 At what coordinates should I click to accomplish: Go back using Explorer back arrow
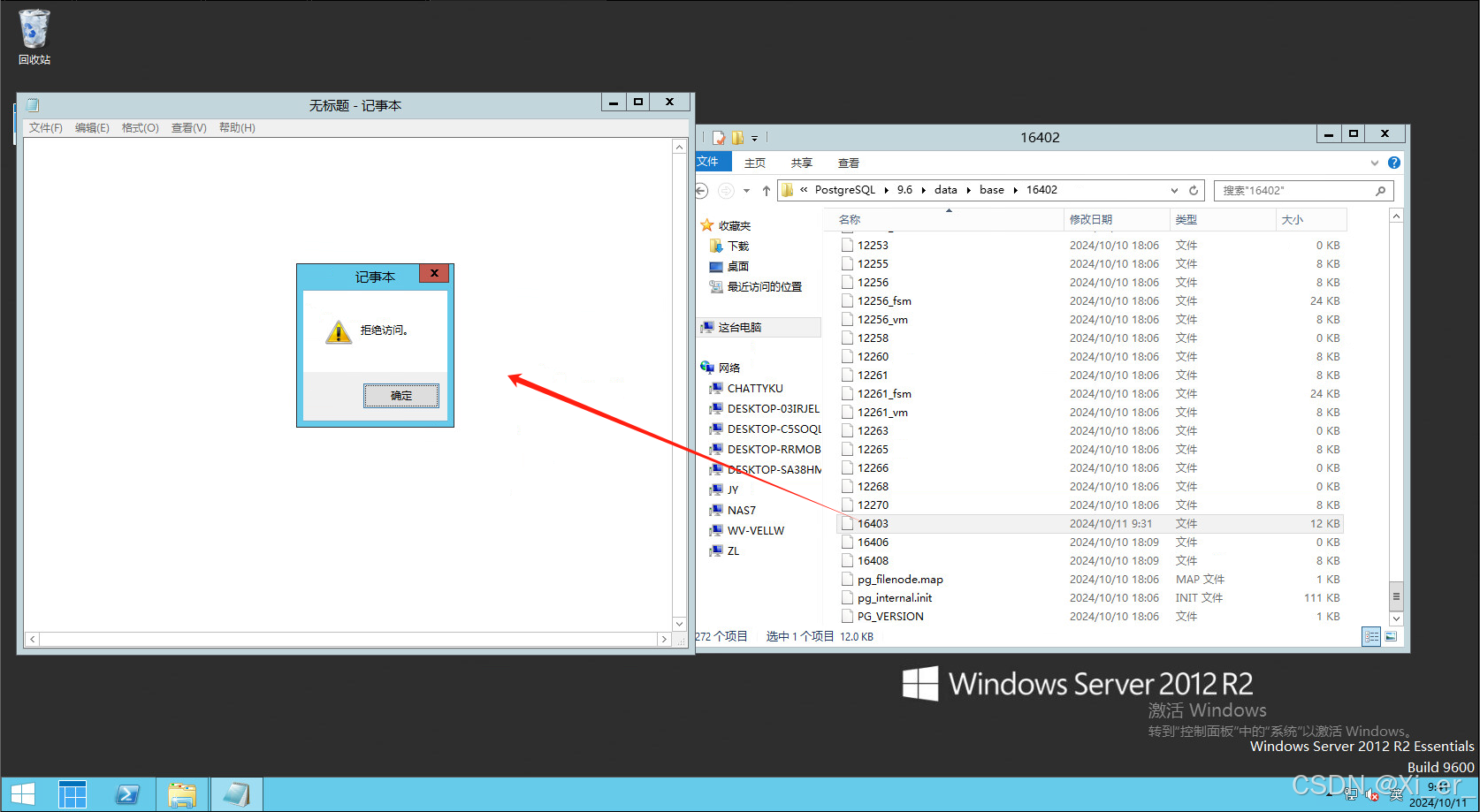coord(702,190)
